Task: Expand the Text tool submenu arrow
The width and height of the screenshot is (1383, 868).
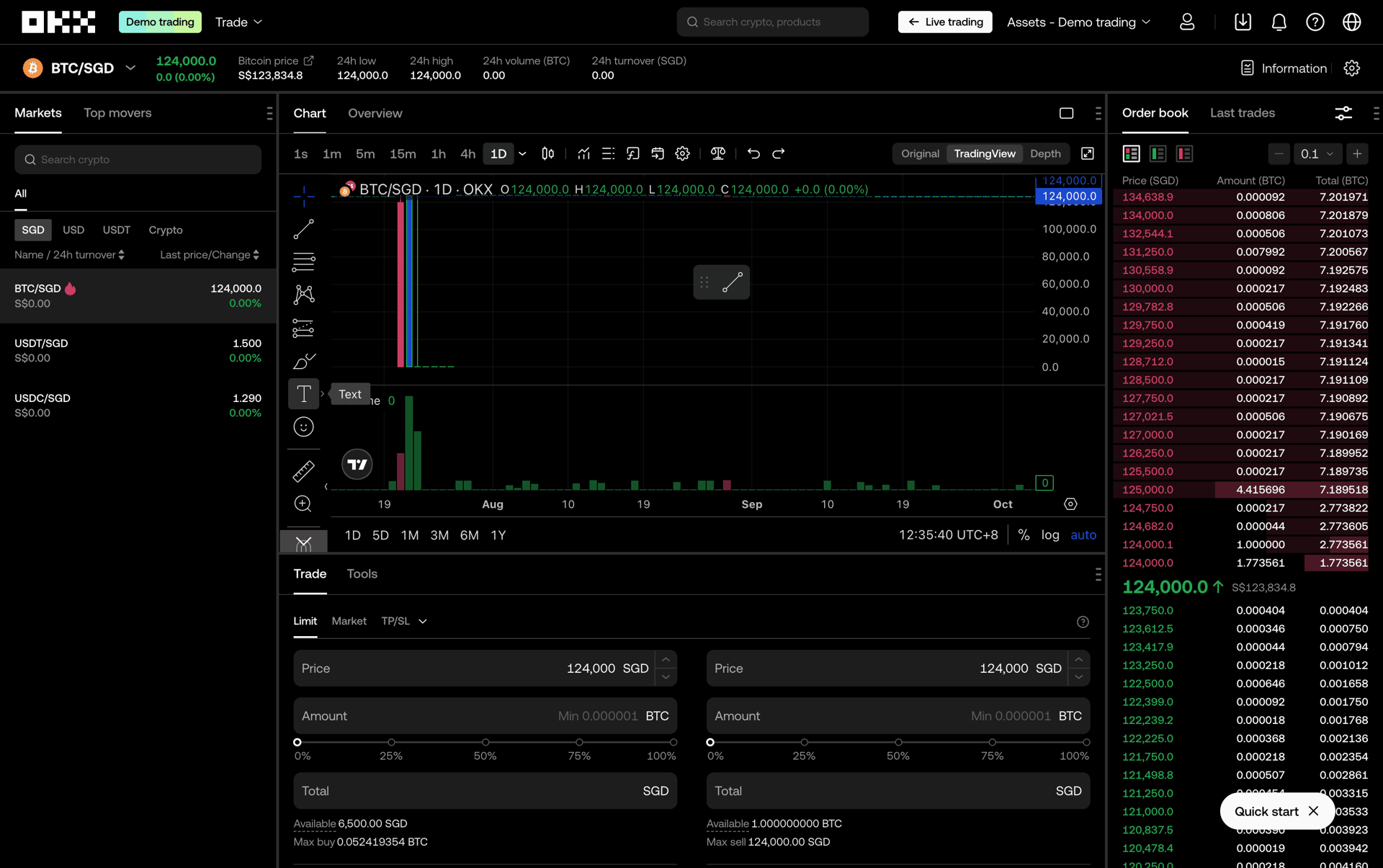Action: (323, 394)
